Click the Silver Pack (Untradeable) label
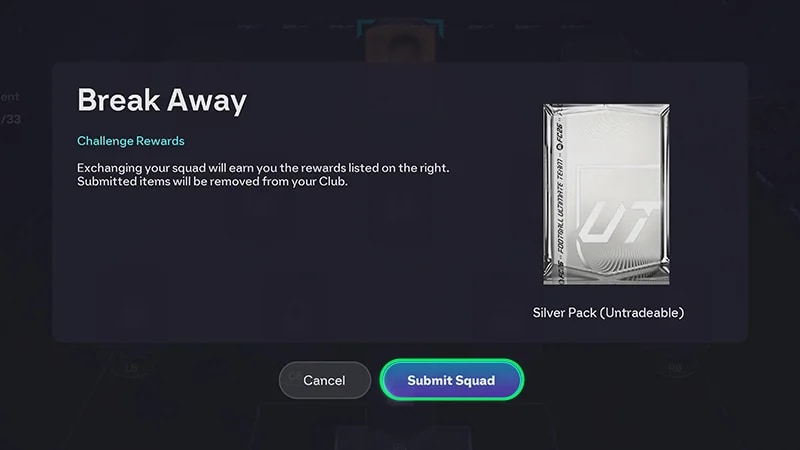This screenshot has height=450, width=800. click(608, 313)
